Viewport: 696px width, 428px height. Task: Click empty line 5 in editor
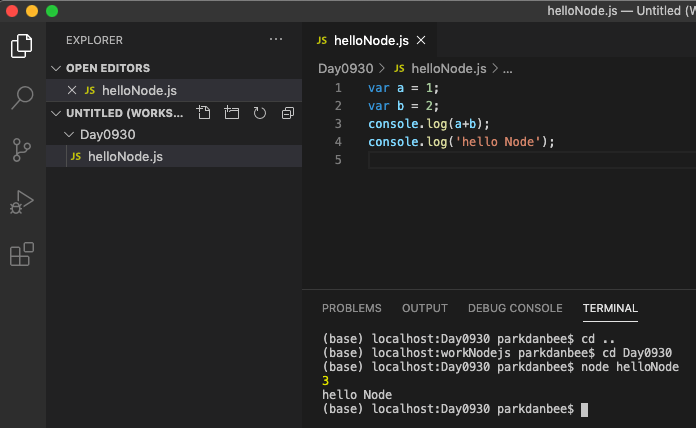pos(532,159)
